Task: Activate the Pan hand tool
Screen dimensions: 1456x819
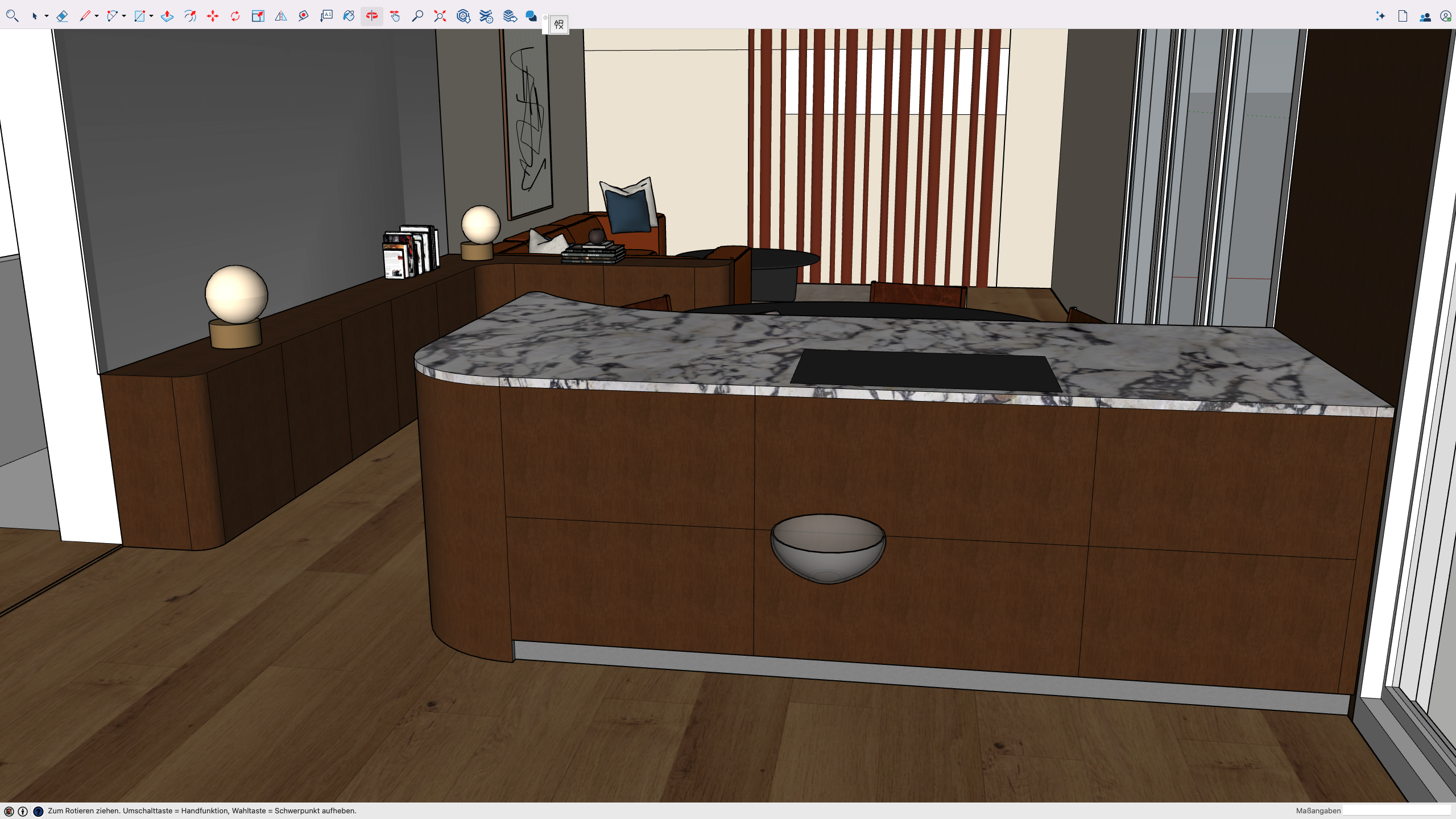Action: (395, 16)
